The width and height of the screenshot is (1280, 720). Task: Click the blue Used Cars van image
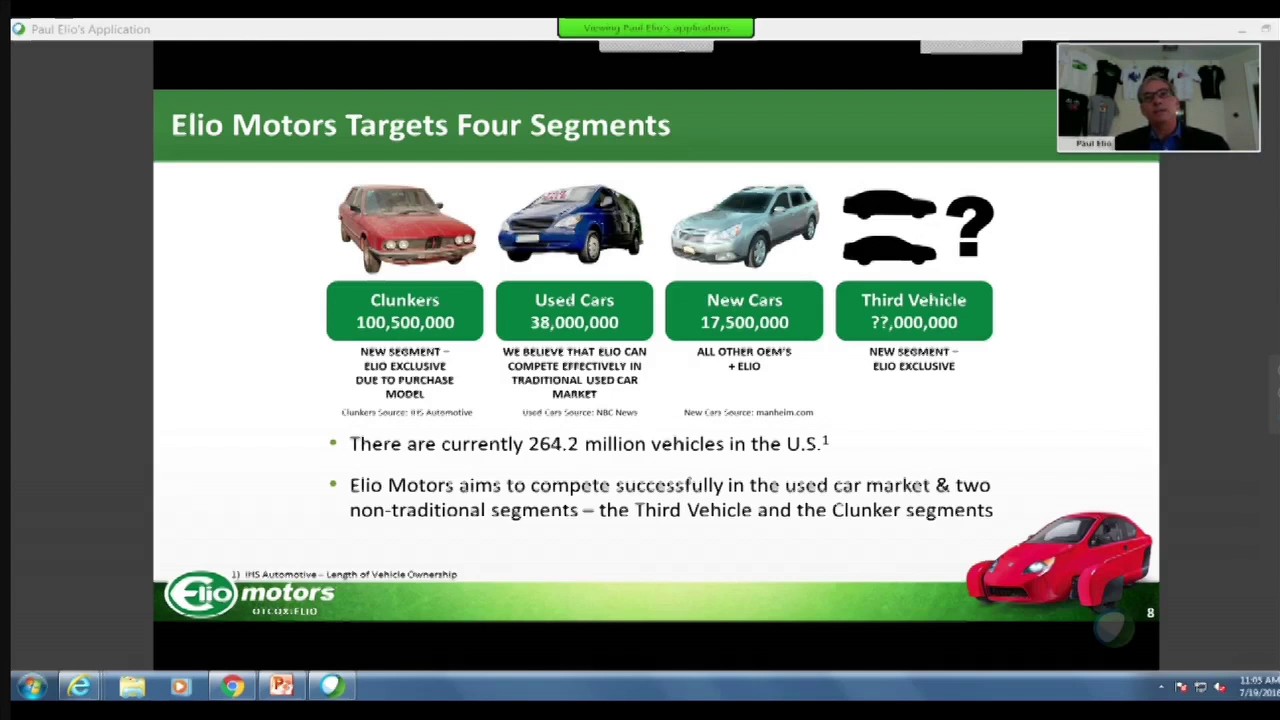click(x=571, y=225)
